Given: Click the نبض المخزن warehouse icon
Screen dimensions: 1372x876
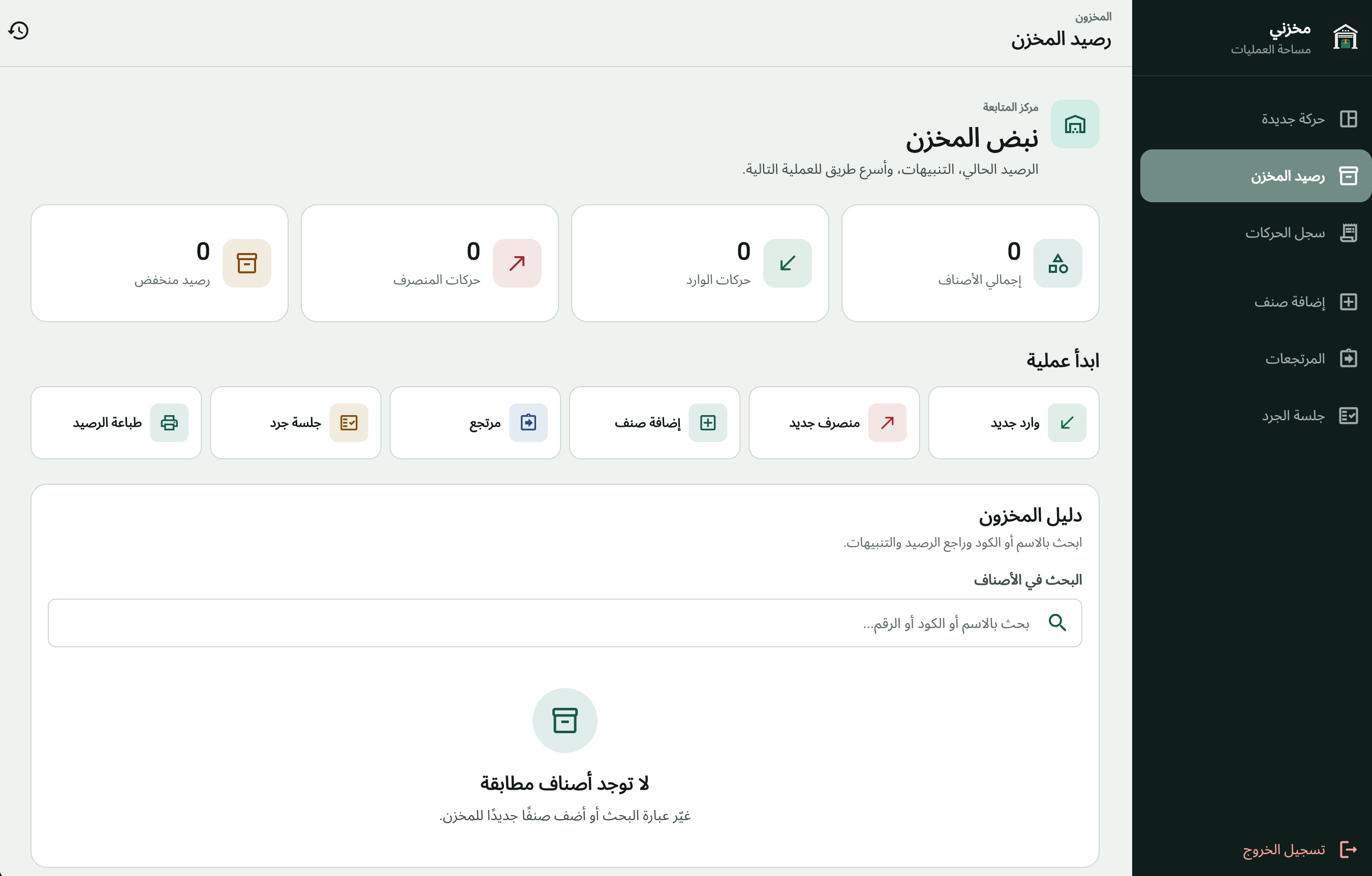Looking at the screenshot, I should tap(1075, 124).
